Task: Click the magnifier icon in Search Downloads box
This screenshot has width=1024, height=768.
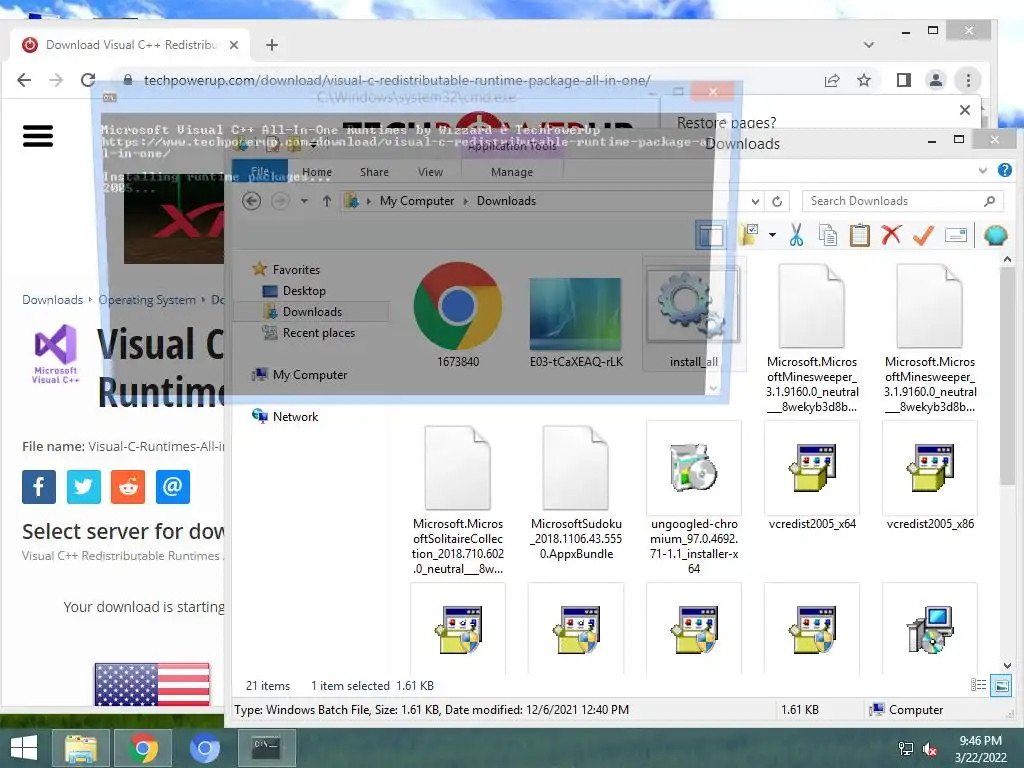Action: (989, 201)
